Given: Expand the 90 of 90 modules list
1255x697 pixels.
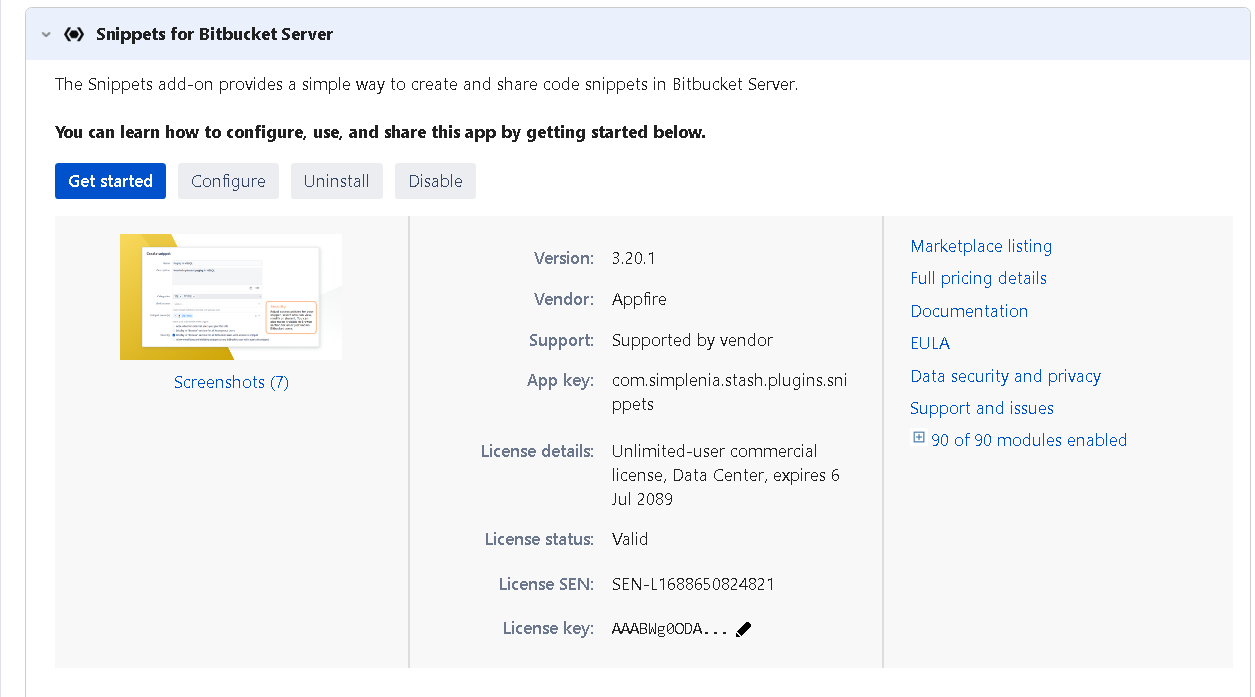Looking at the screenshot, I should point(1028,440).
